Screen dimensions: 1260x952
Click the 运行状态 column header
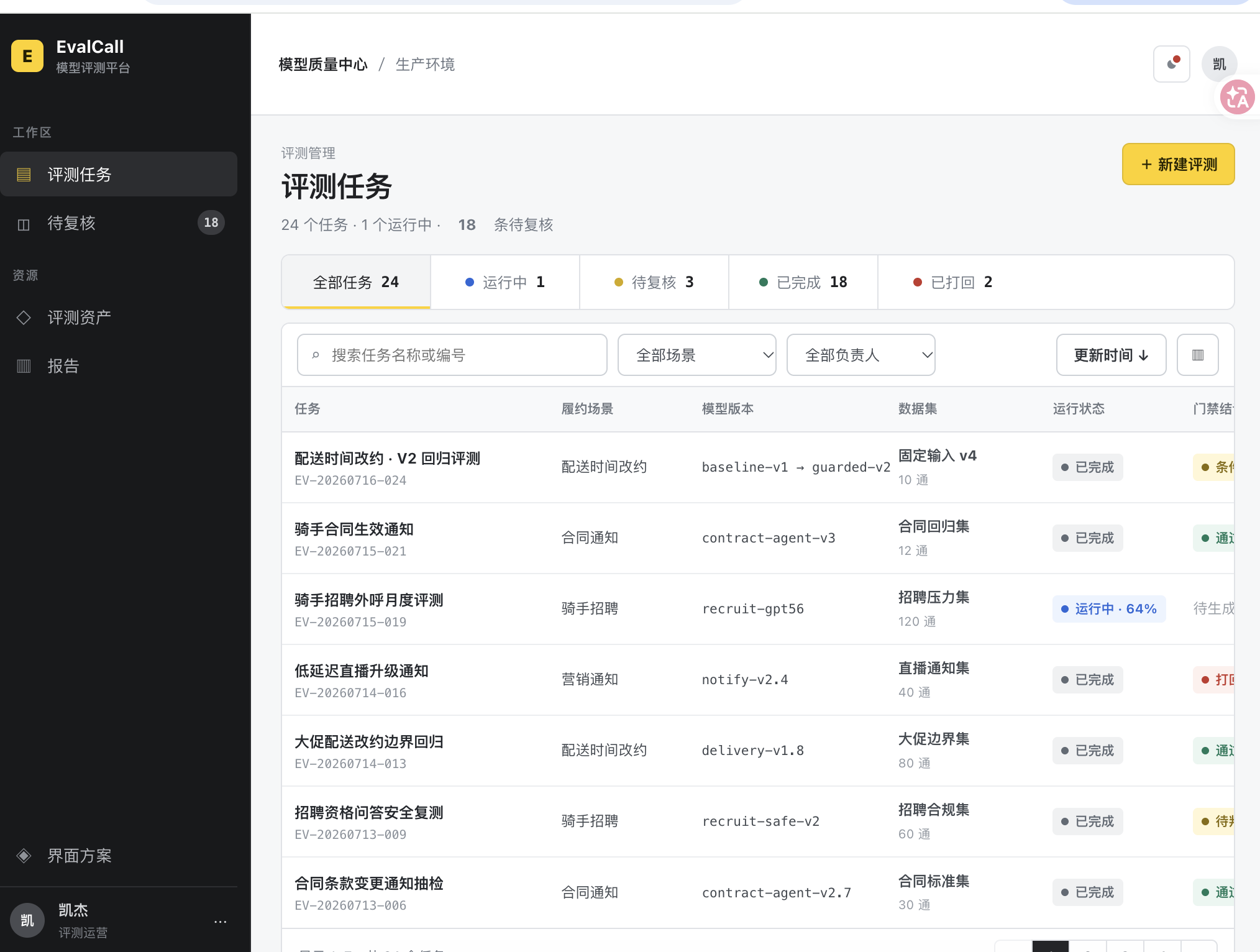[1079, 409]
